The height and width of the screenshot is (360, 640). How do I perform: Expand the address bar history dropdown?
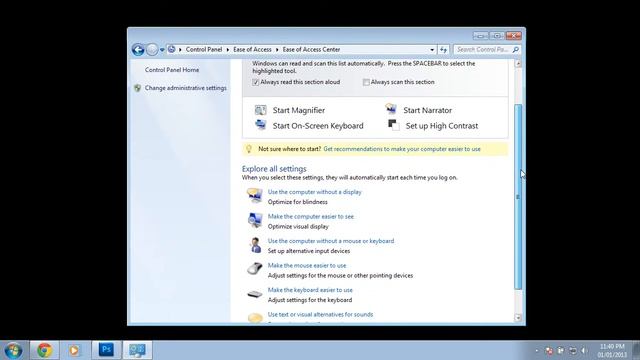(432, 50)
